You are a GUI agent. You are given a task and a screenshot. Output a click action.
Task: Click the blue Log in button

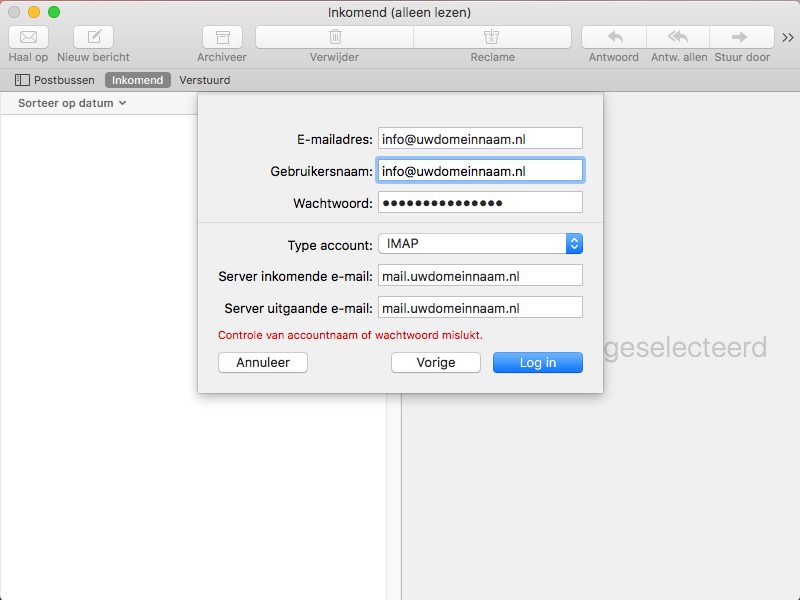[537, 362]
